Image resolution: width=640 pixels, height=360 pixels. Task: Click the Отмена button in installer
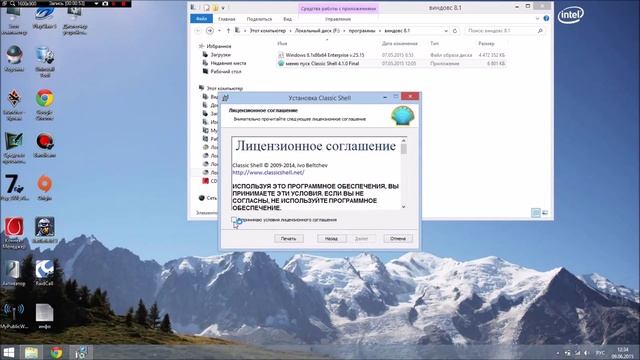coord(398,238)
